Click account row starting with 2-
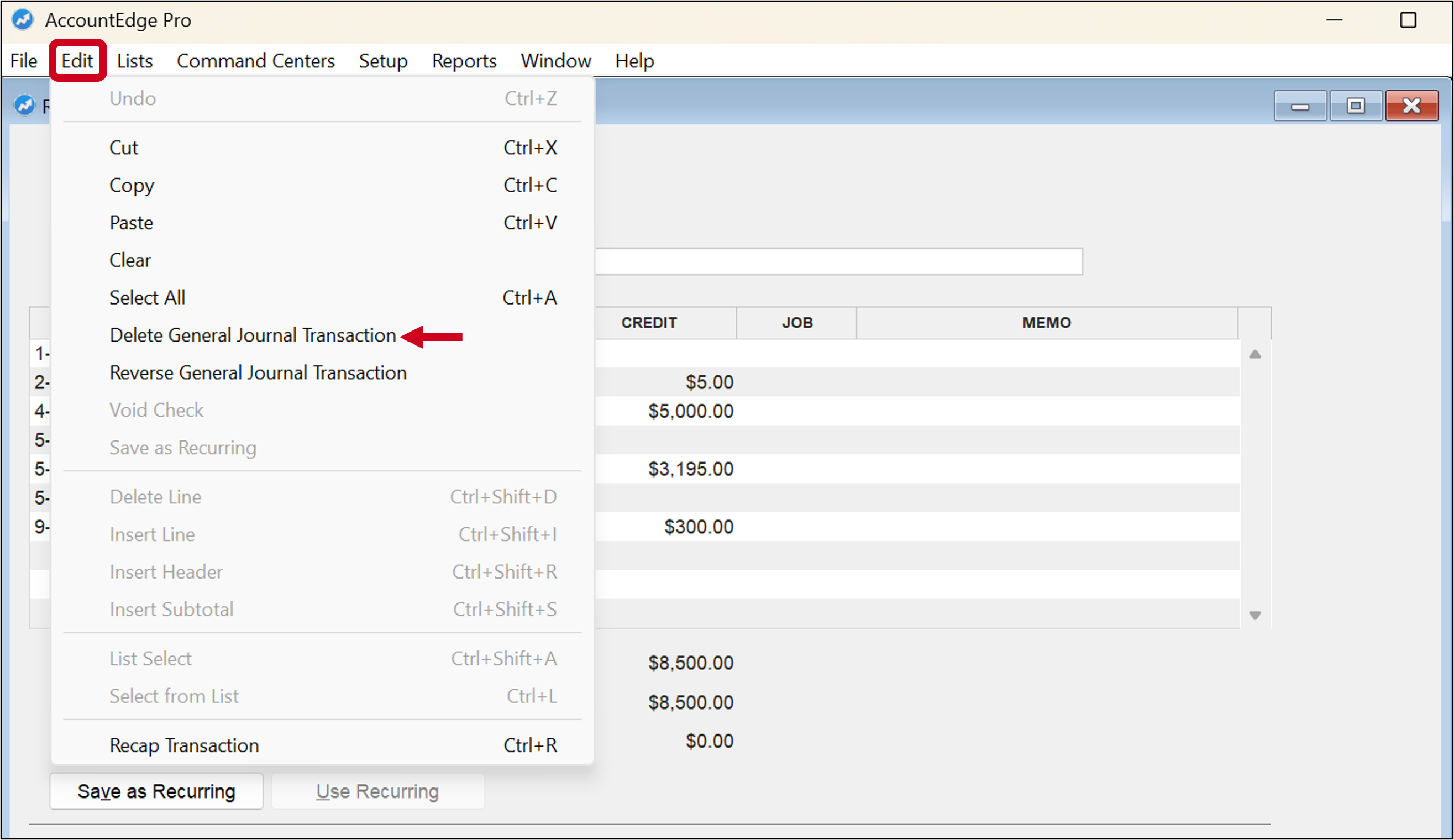1454x840 pixels. pos(41,382)
